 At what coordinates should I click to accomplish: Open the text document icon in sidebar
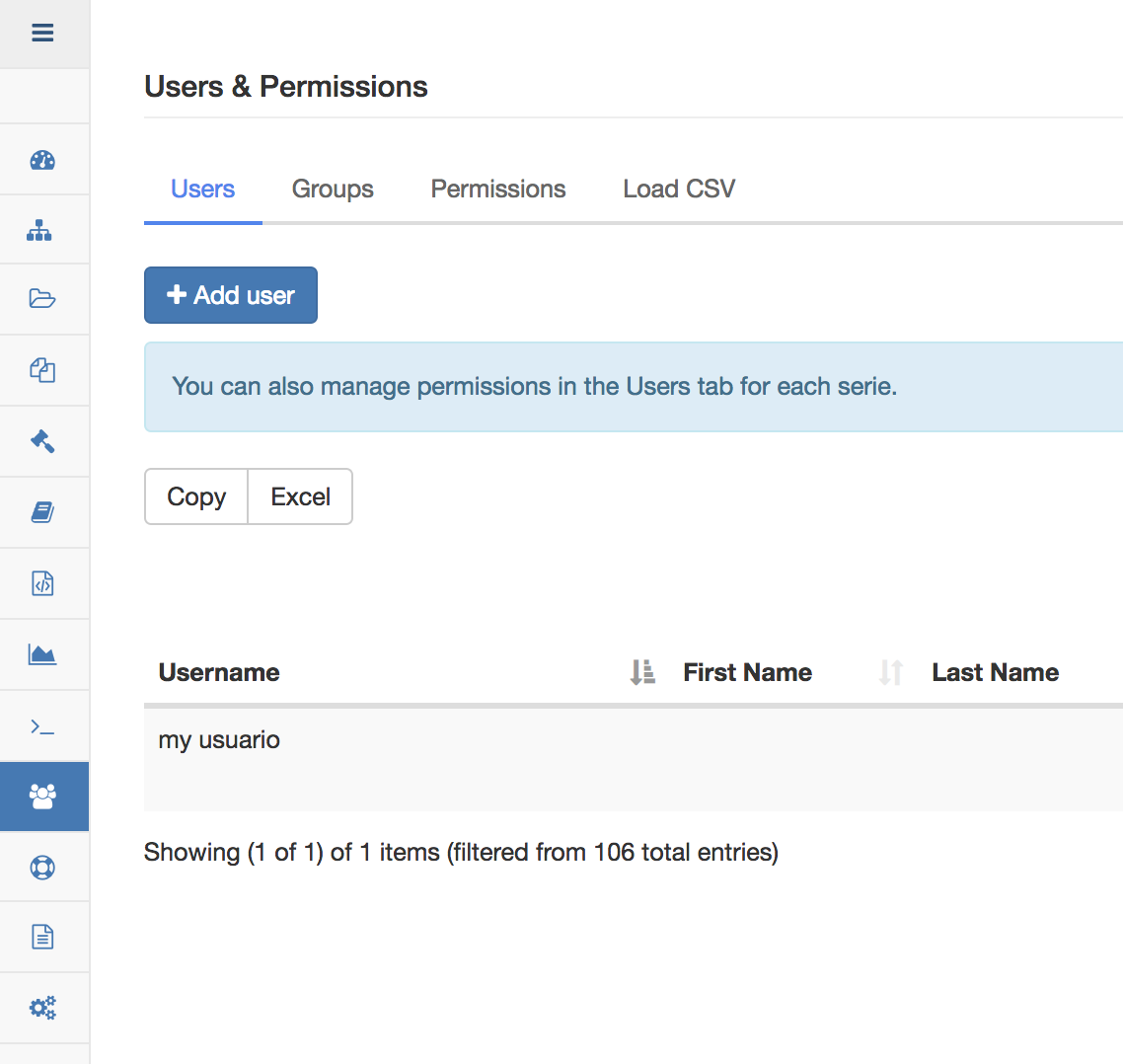tap(42, 937)
